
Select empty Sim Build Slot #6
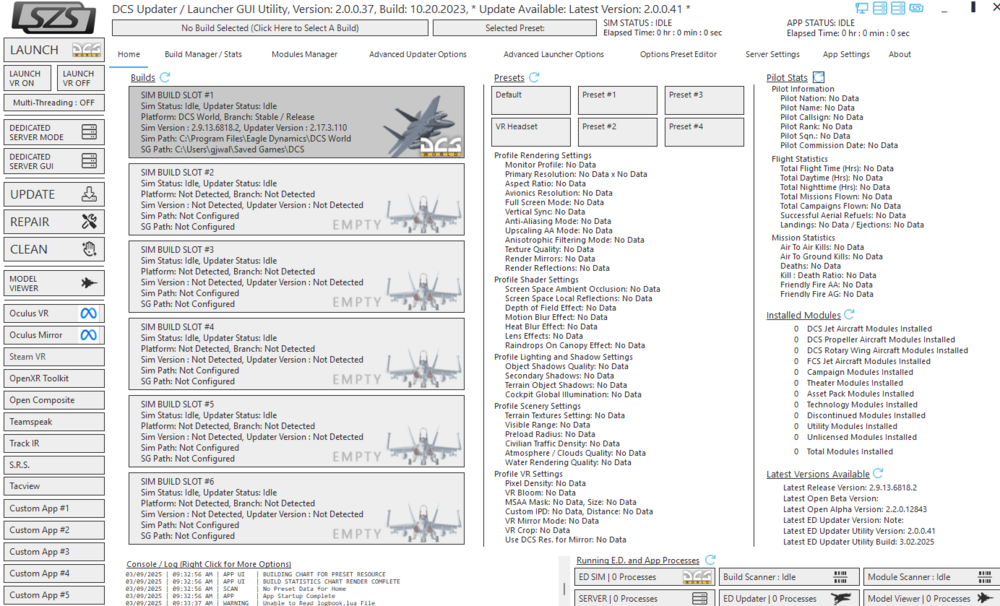tap(297, 508)
